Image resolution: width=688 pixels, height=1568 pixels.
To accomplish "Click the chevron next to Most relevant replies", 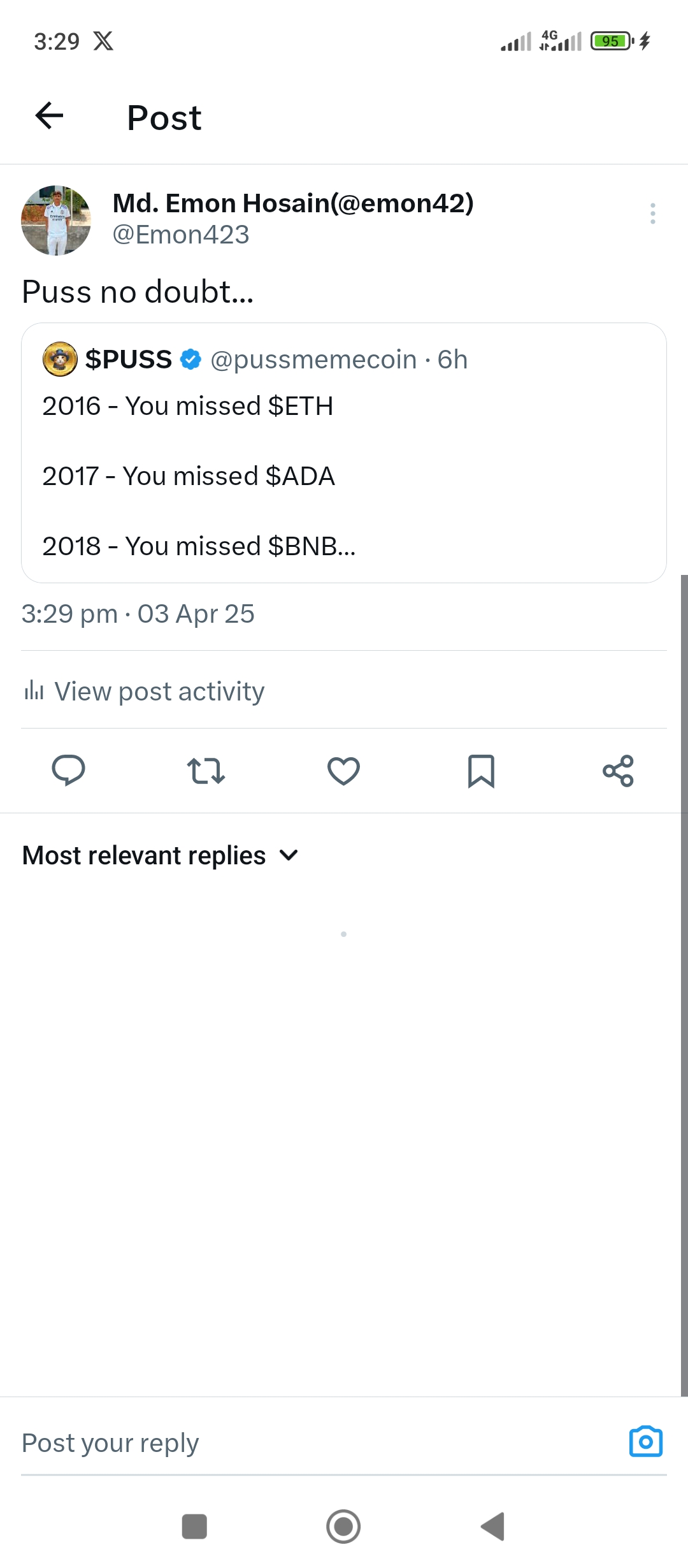I will [289, 855].
